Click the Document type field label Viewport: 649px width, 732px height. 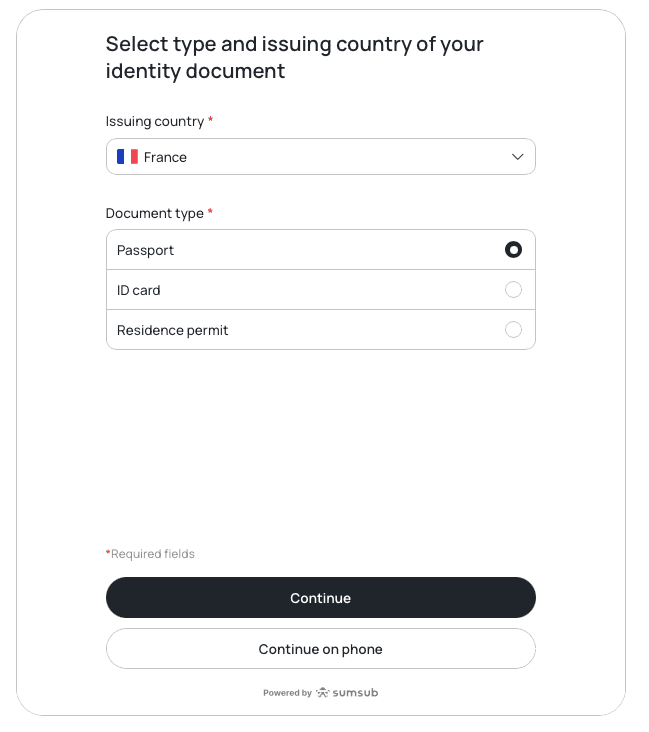pos(155,213)
